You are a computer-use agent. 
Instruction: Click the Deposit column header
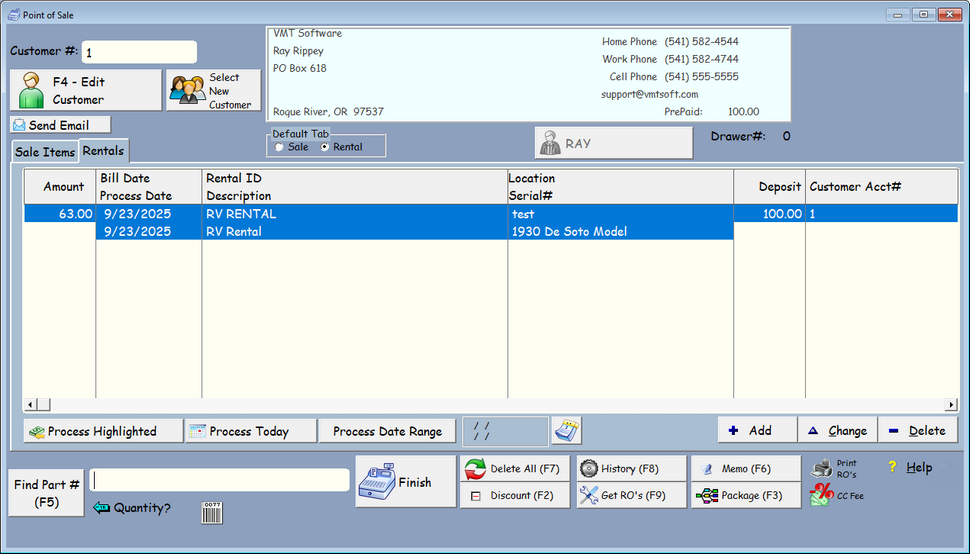(x=770, y=187)
